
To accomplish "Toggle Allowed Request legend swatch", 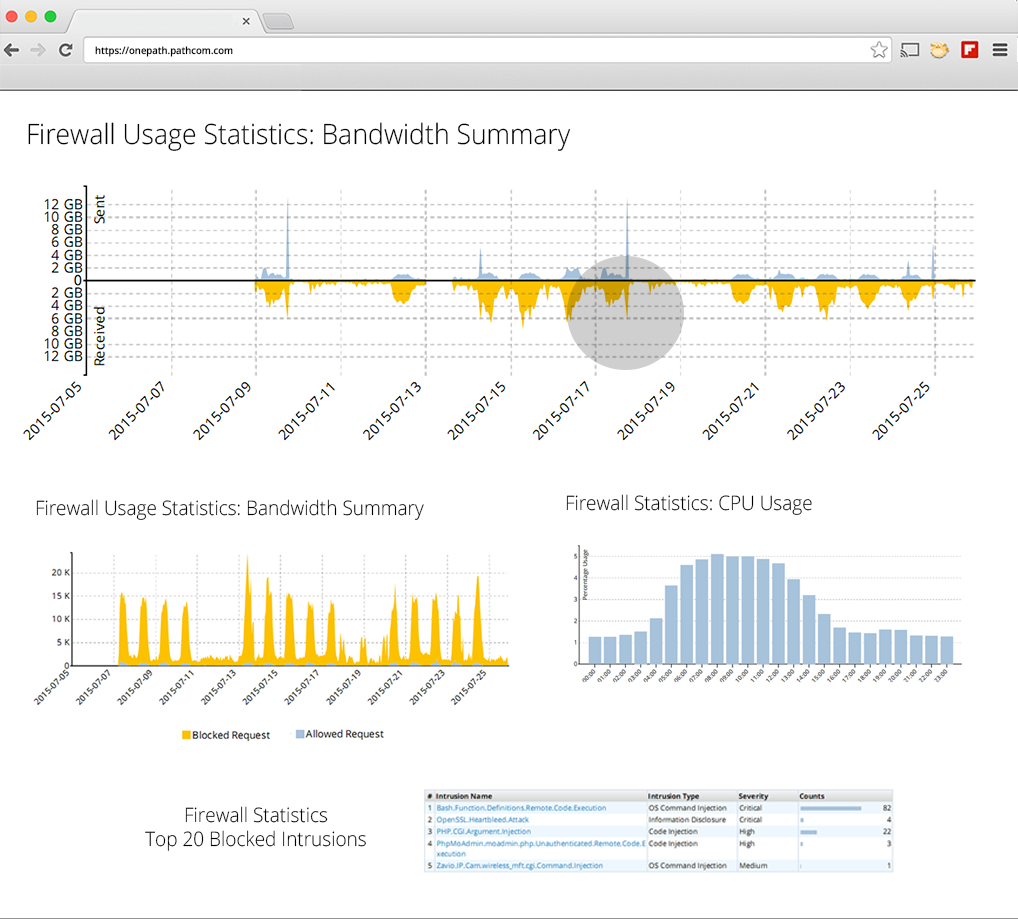I will pyautogui.click(x=300, y=734).
